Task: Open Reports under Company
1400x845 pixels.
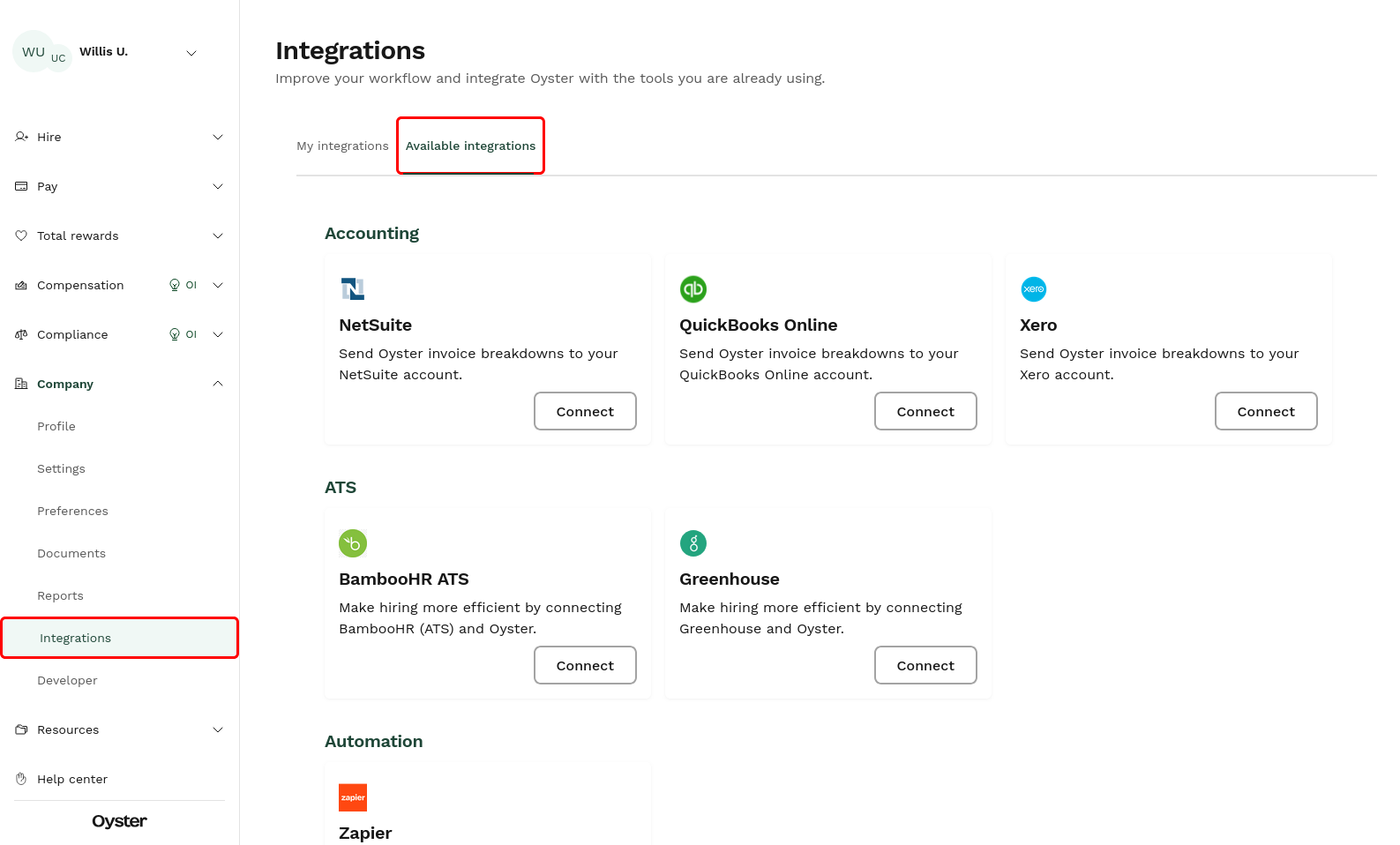Action: pos(60,595)
